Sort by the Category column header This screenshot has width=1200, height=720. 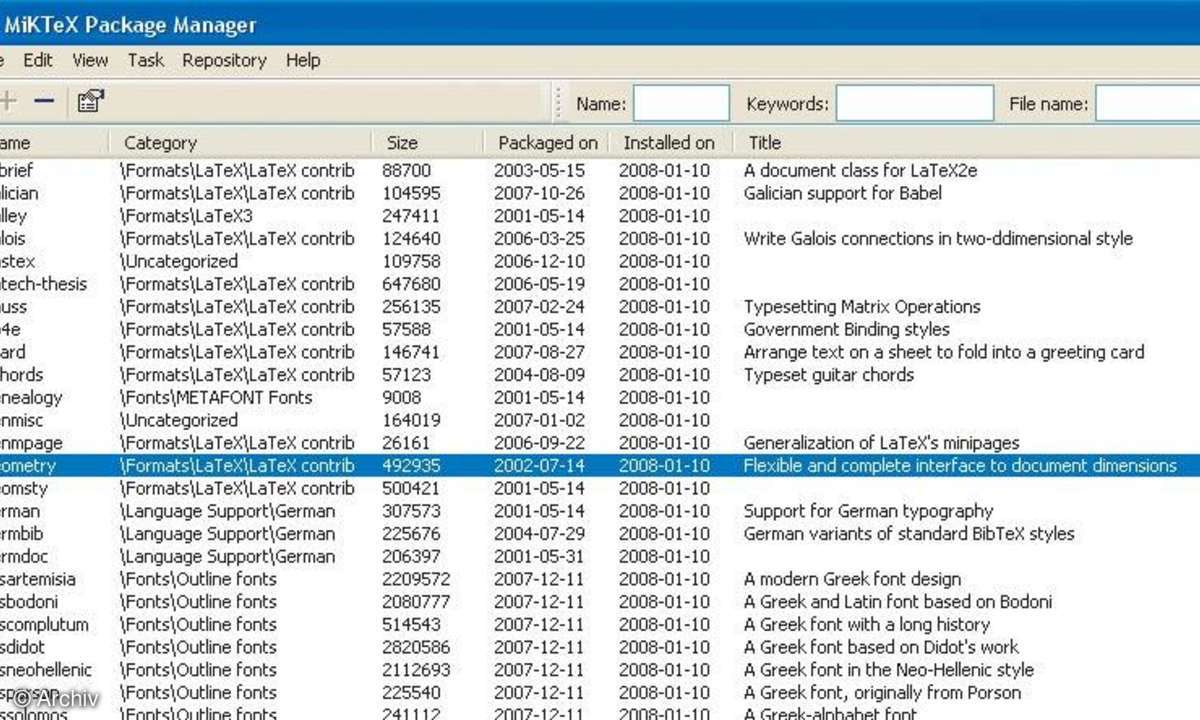point(240,143)
